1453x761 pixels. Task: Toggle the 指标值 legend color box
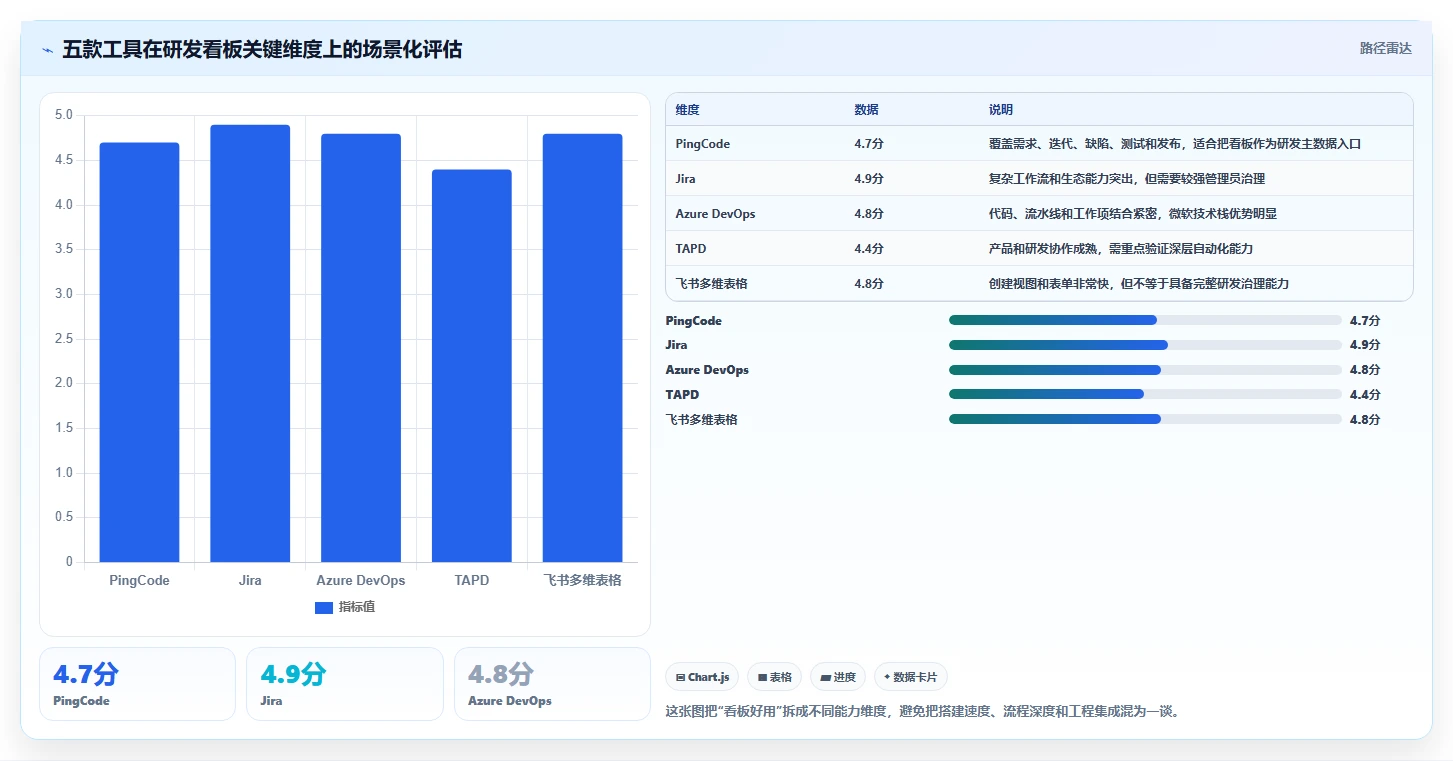pos(323,607)
